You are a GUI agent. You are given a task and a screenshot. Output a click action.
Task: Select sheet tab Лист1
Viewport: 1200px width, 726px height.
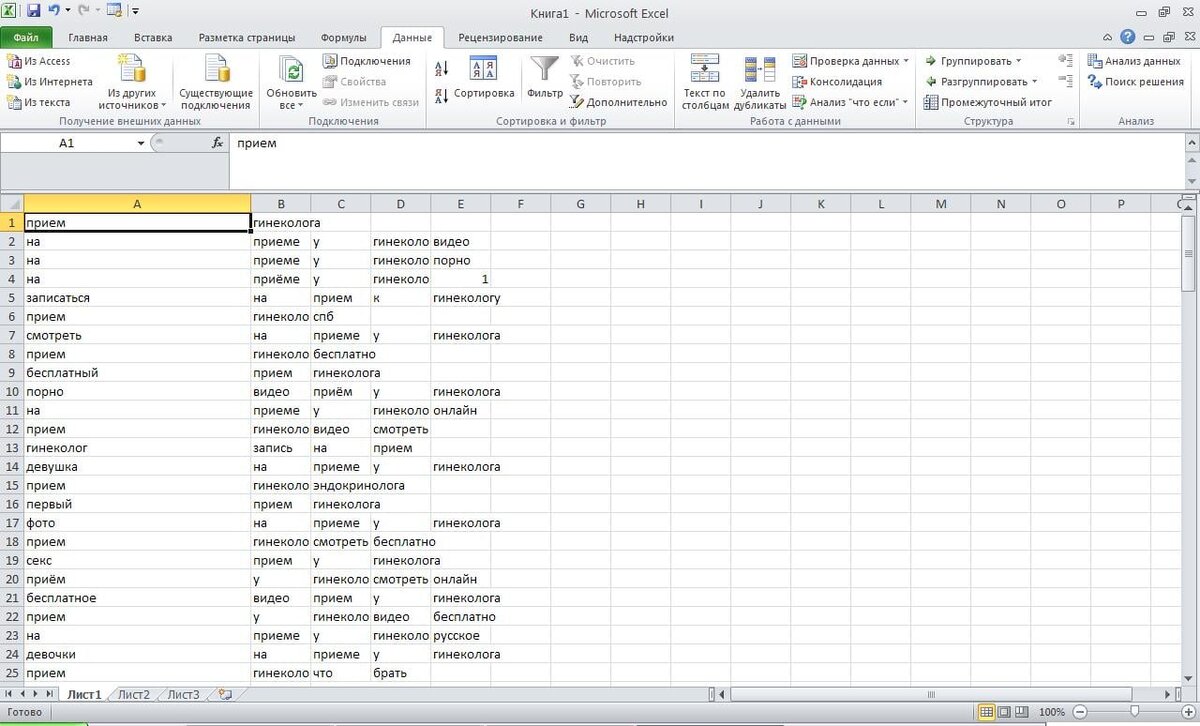85,694
